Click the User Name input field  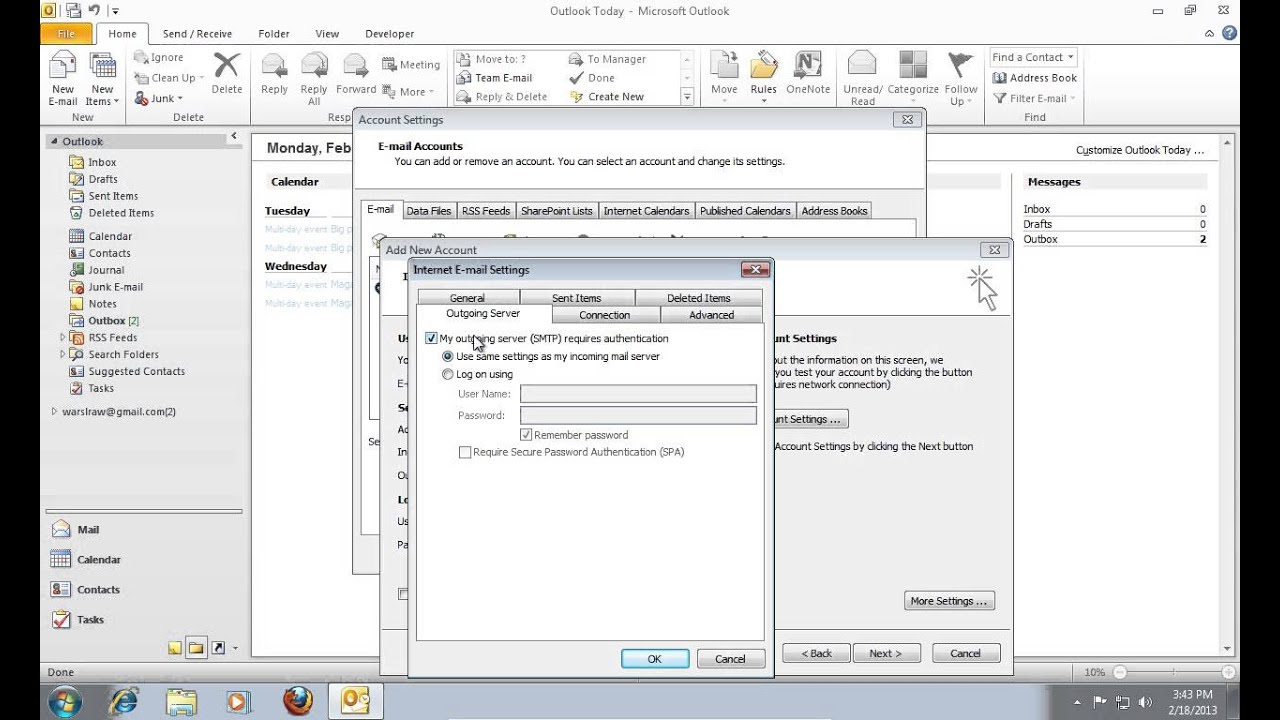point(638,394)
